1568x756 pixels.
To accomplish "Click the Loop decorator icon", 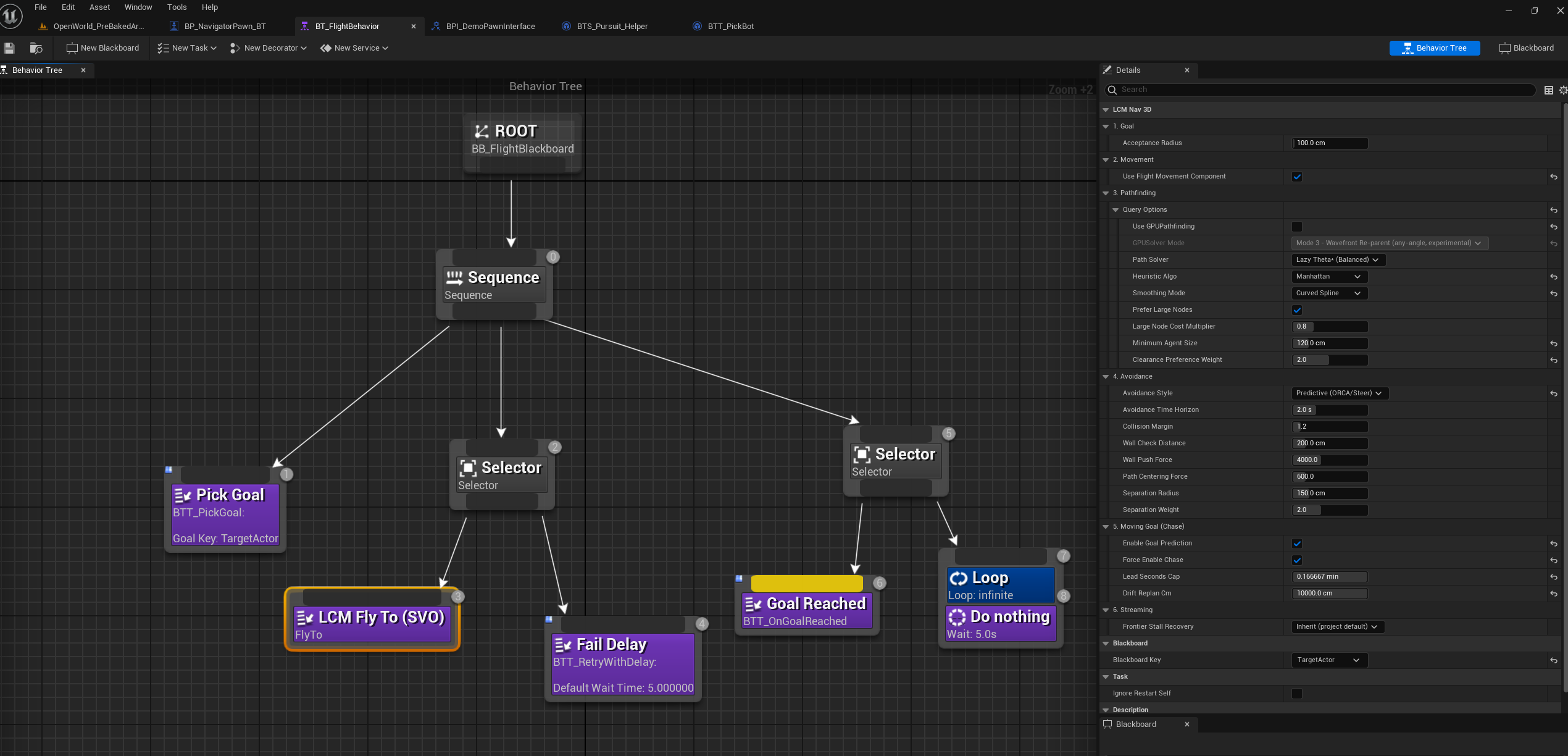I will [x=958, y=578].
